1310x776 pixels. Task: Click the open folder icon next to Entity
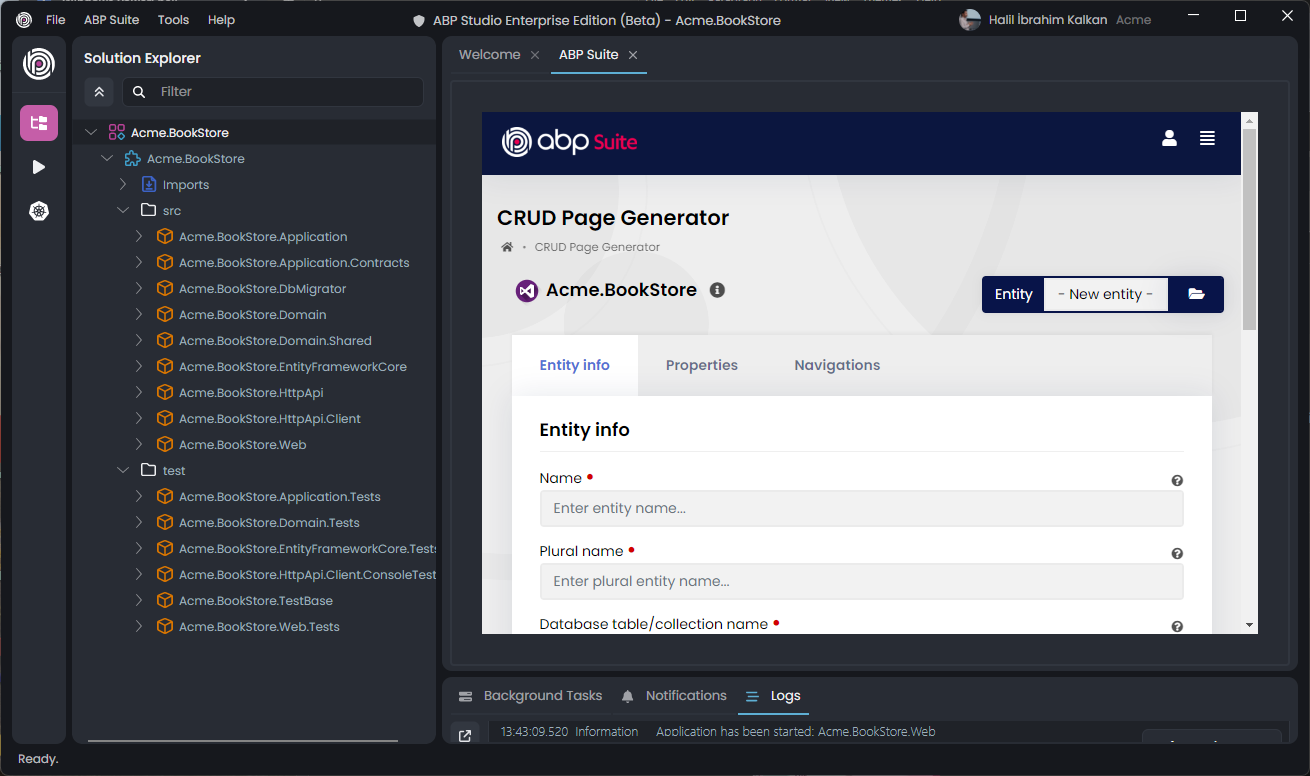point(1196,294)
